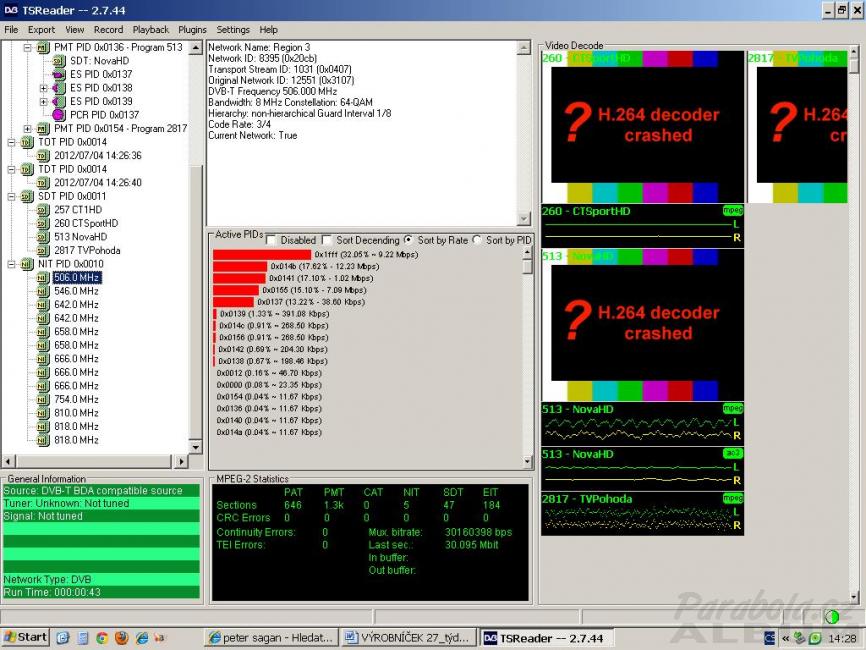Viewport: 866px width, 650px height.
Task: Click the TOT PID 0x0014 icon
Action: tap(27, 142)
